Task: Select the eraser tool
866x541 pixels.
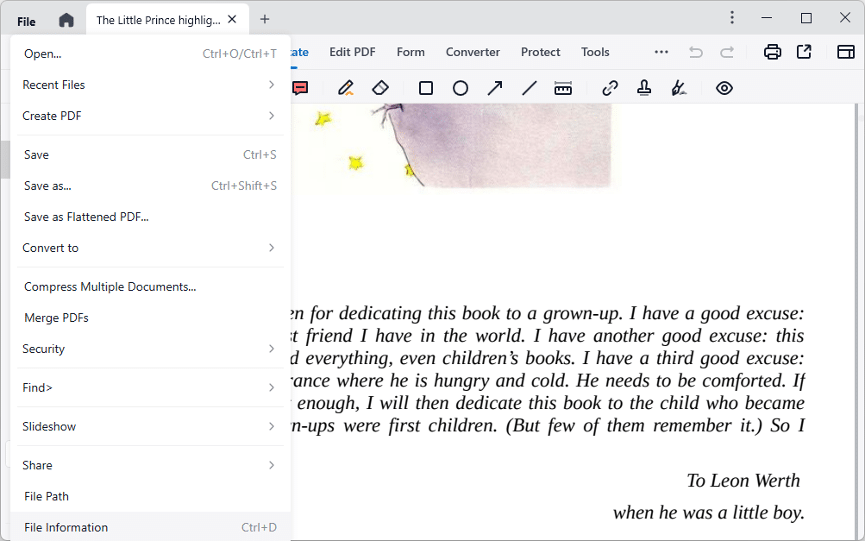Action: click(x=381, y=88)
